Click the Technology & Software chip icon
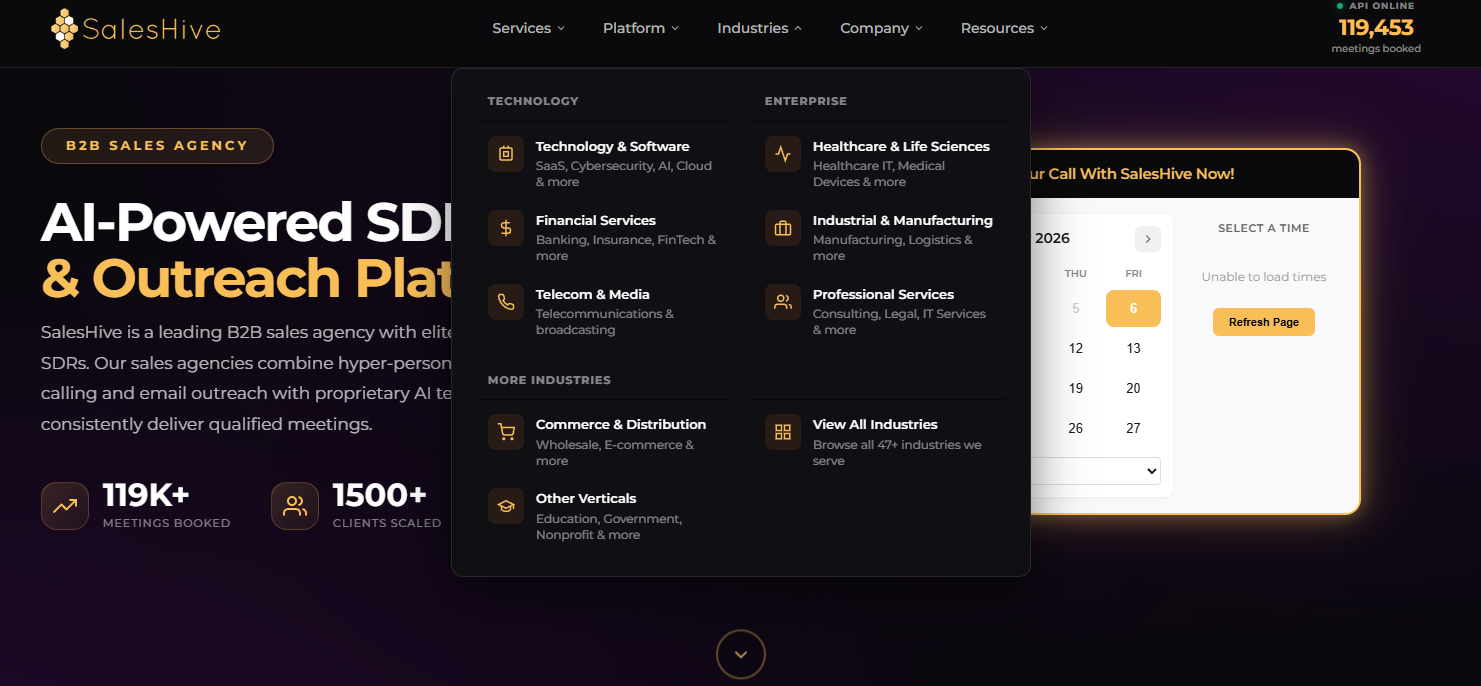This screenshot has width=1481, height=686. coord(506,154)
